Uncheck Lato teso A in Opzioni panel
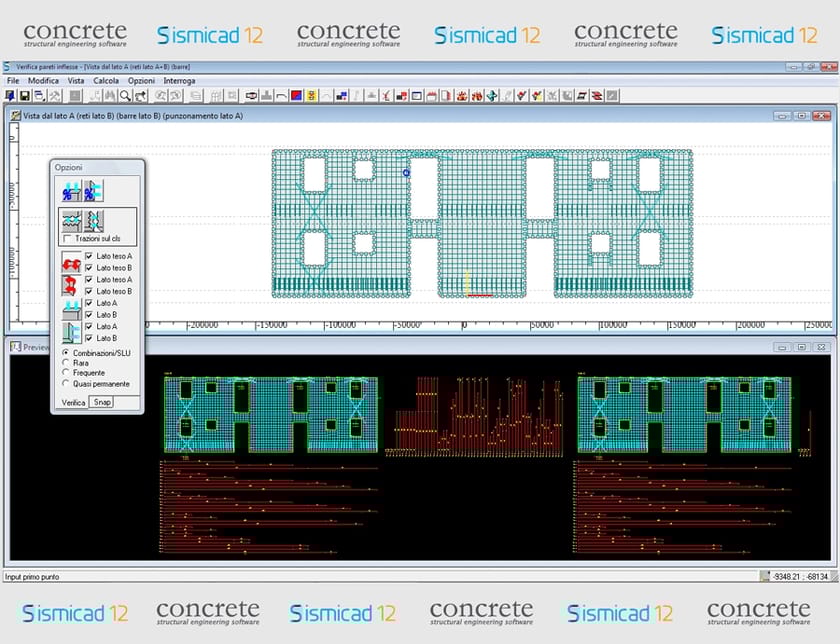Viewport: 840px width, 644px height. tap(88, 254)
